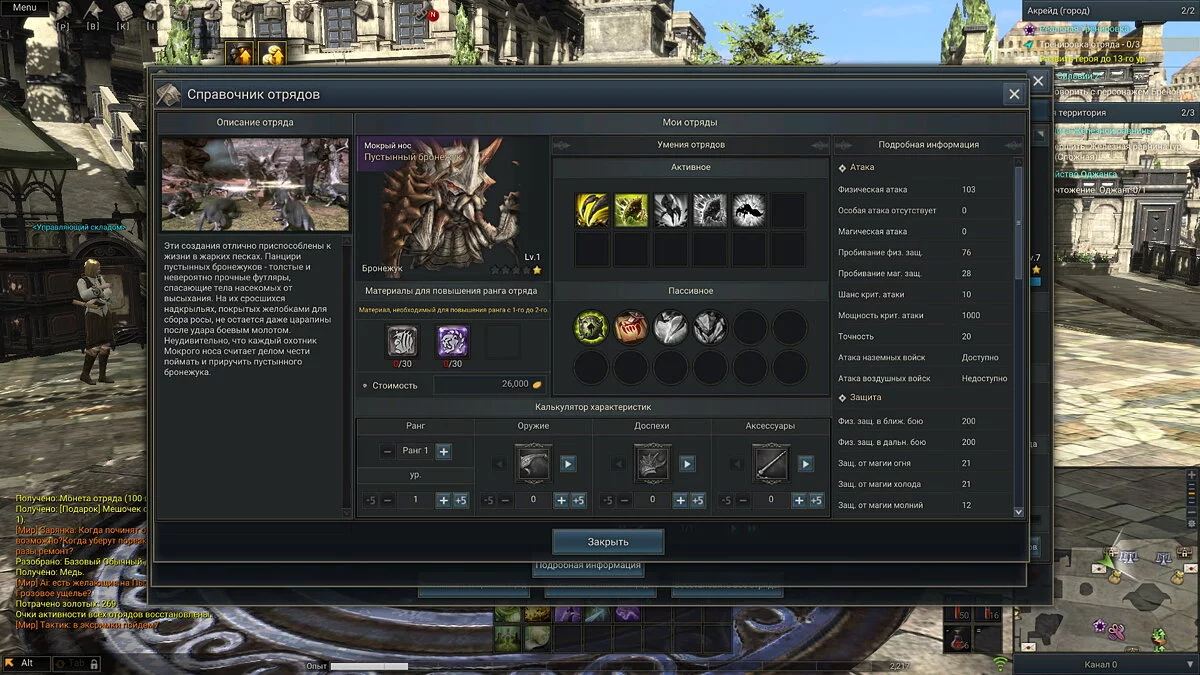Image resolution: width=1200 pixels, height=675 pixels.
Task: Click the second yellow buff icon above window
Action: pyautogui.click(x=272, y=54)
